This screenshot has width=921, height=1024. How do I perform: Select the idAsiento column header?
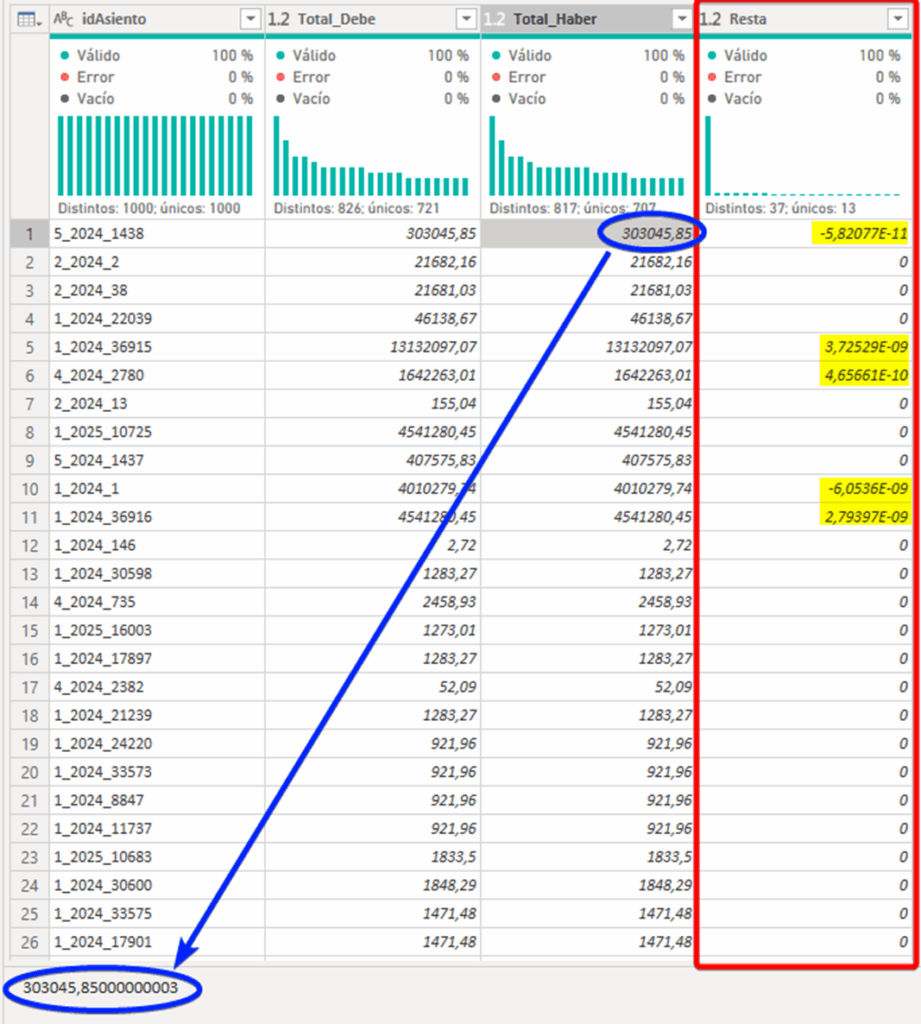tap(157, 19)
